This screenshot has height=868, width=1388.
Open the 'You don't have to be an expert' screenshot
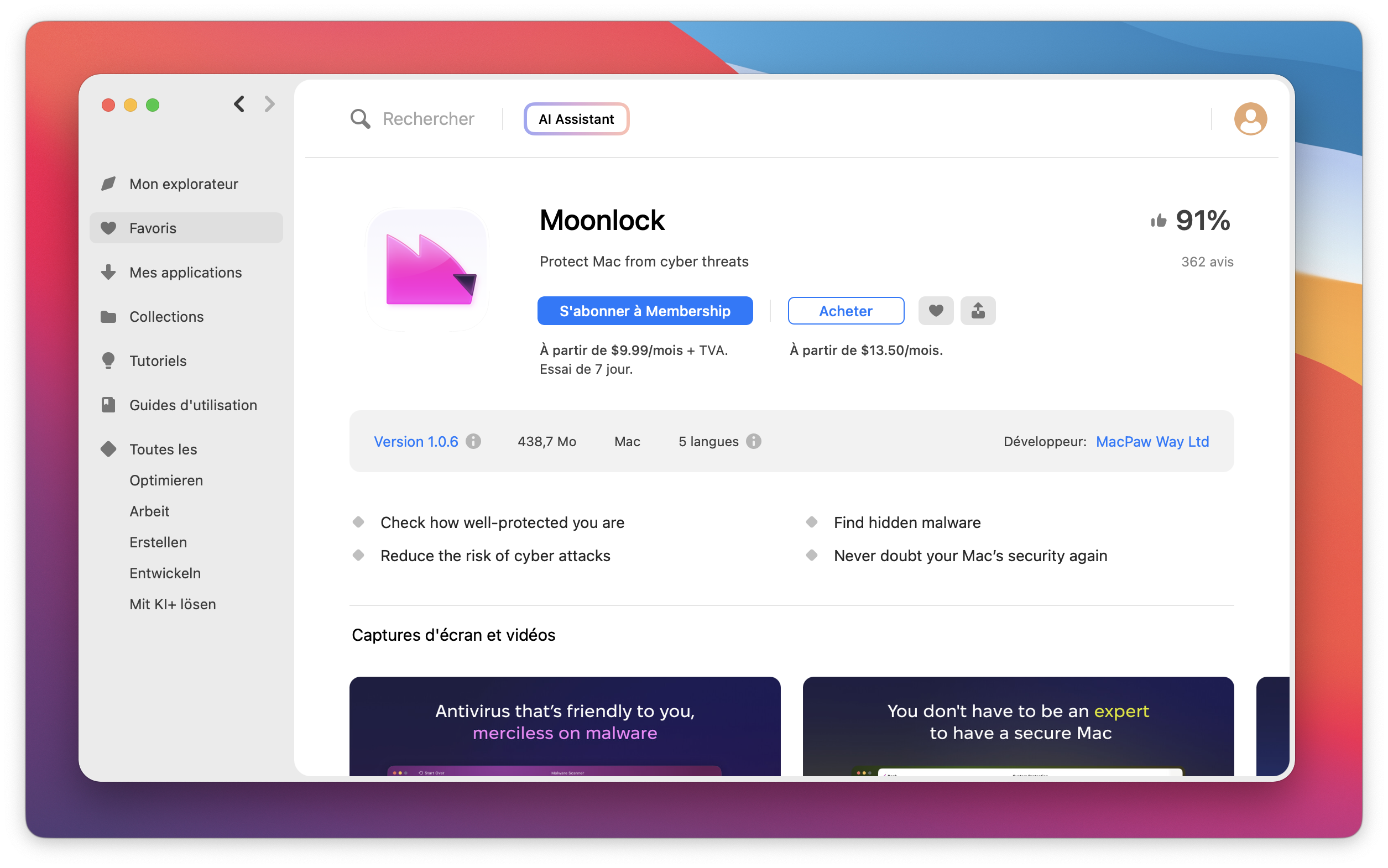(x=1017, y=725)
